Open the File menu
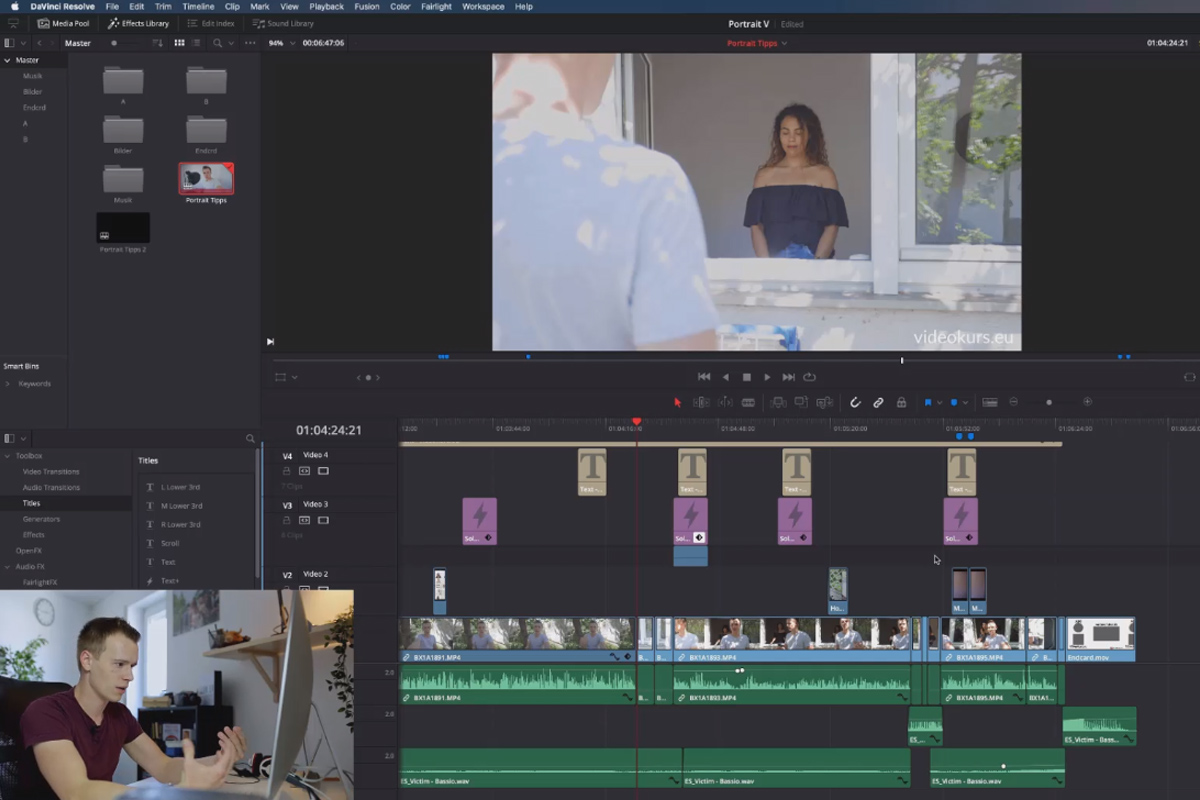Screen dimensions: 1200x800 112,6
